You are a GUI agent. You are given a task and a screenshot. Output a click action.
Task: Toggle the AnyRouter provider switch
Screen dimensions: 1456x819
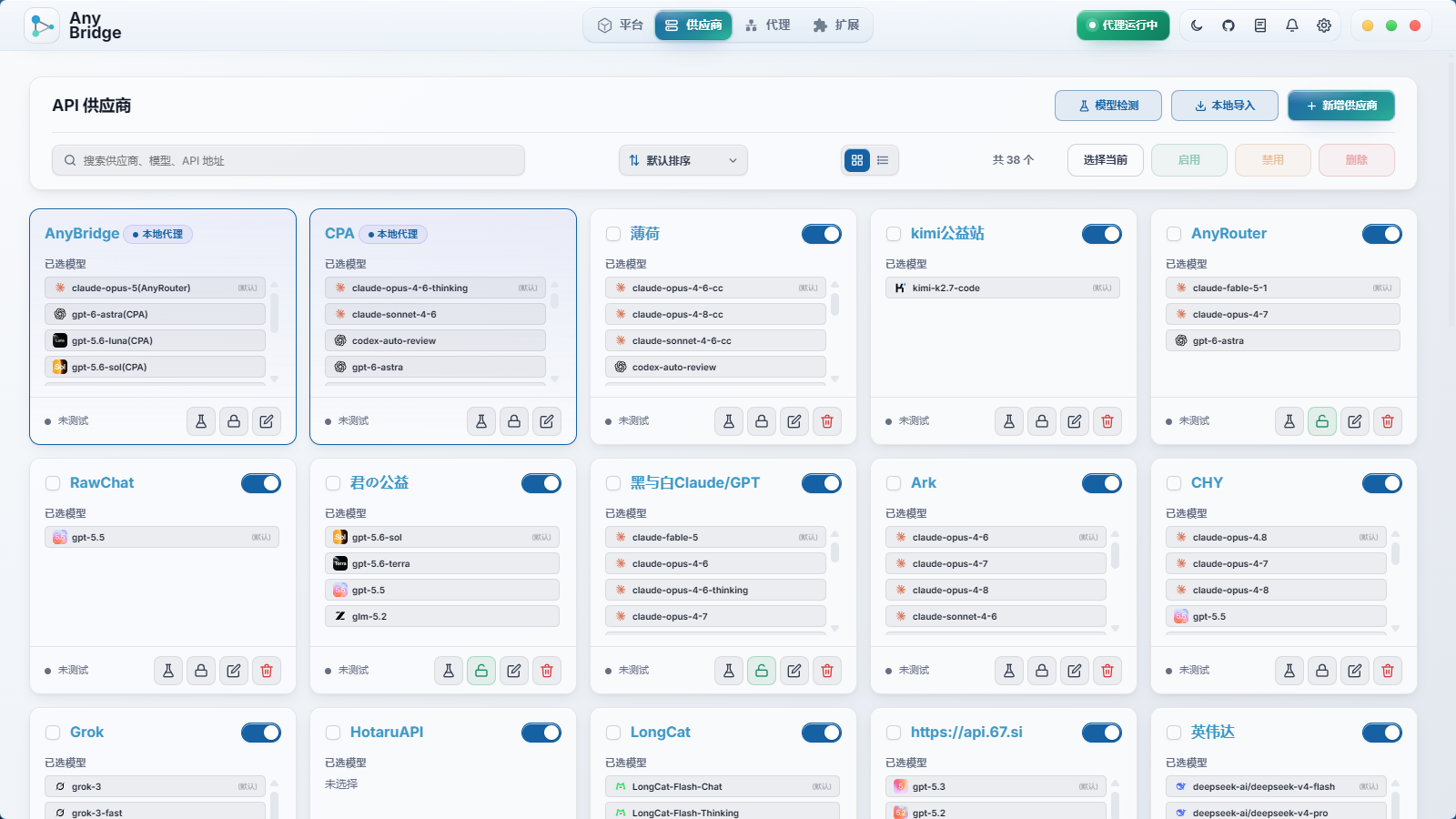1382,234
